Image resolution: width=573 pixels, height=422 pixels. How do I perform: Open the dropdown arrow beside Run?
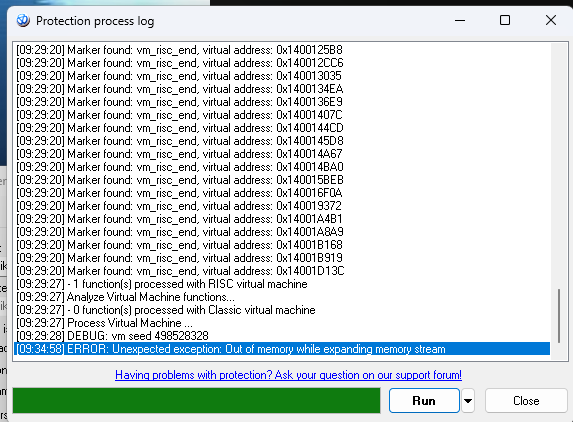coord(468,401)
